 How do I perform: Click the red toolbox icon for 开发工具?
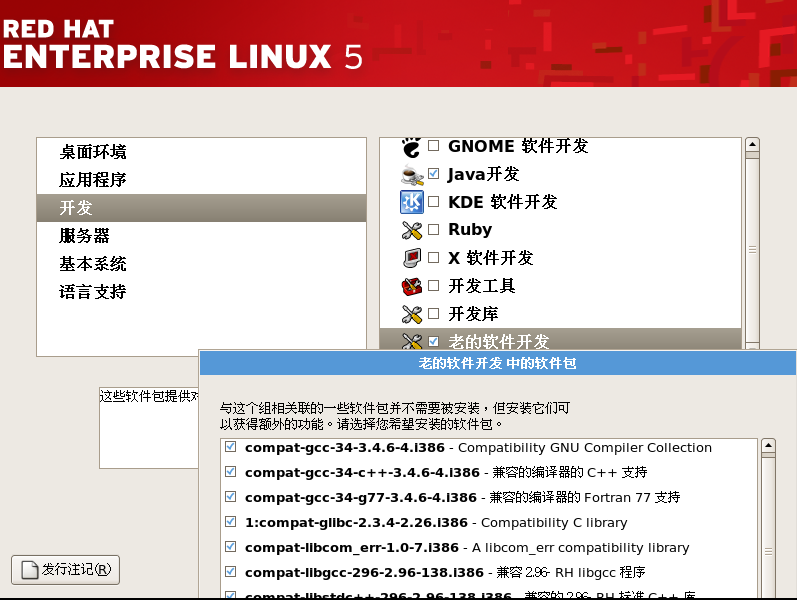point(412,286)
